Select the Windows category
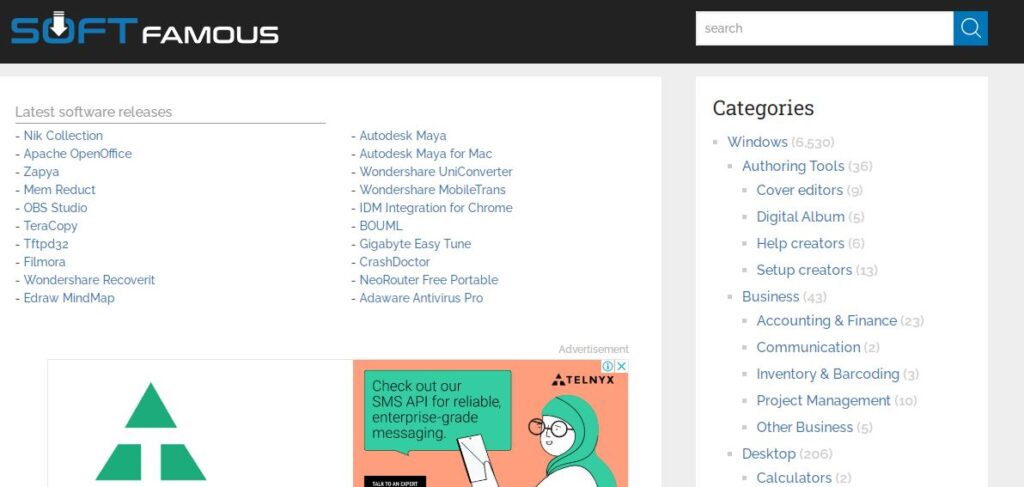Screen dimensions: 1024x487 pyautogui.click(x=757, y=142)
